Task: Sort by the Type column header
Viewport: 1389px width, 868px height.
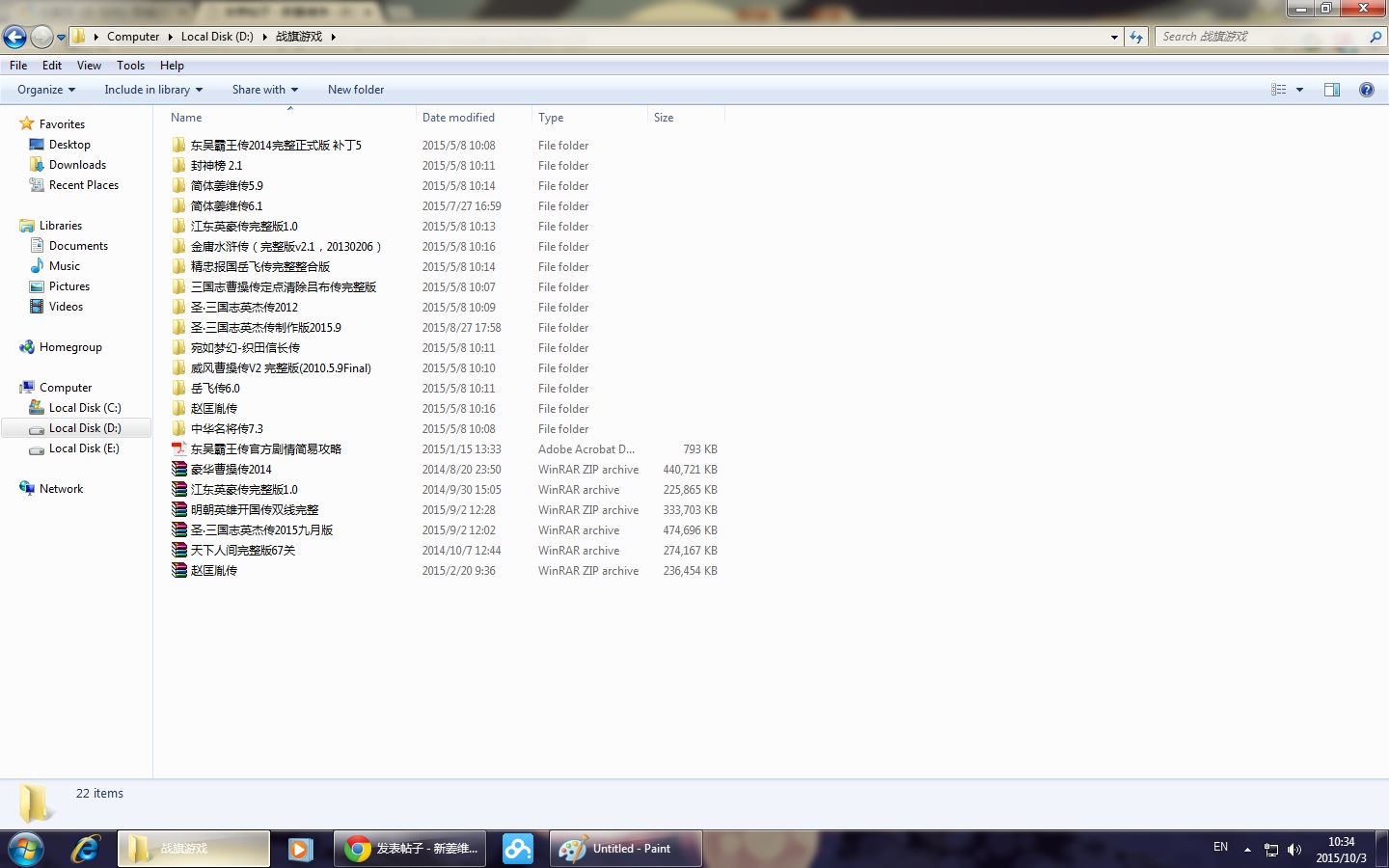Action: tap(589, 118)
